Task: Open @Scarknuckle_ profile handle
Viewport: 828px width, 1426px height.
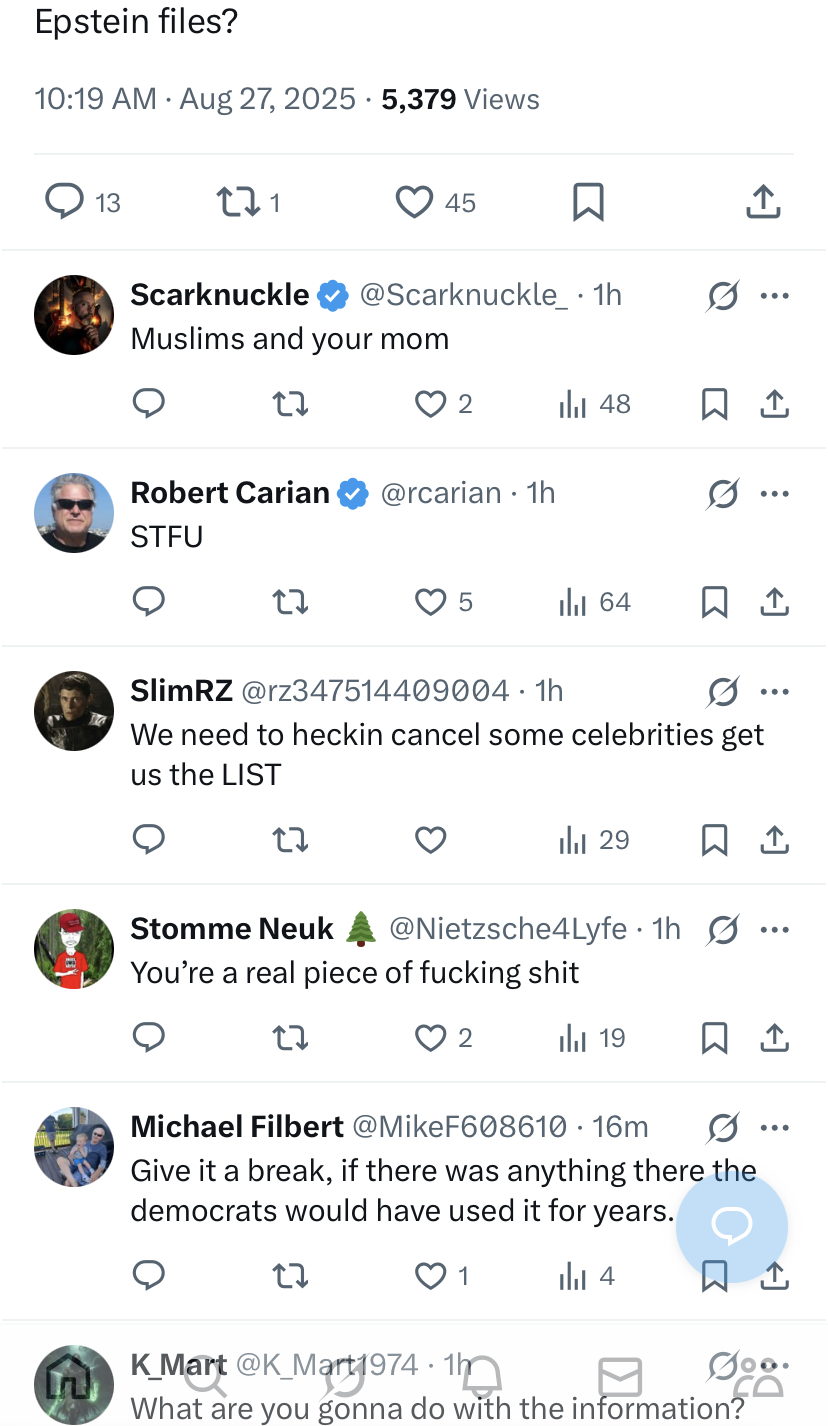Action: 463,295
